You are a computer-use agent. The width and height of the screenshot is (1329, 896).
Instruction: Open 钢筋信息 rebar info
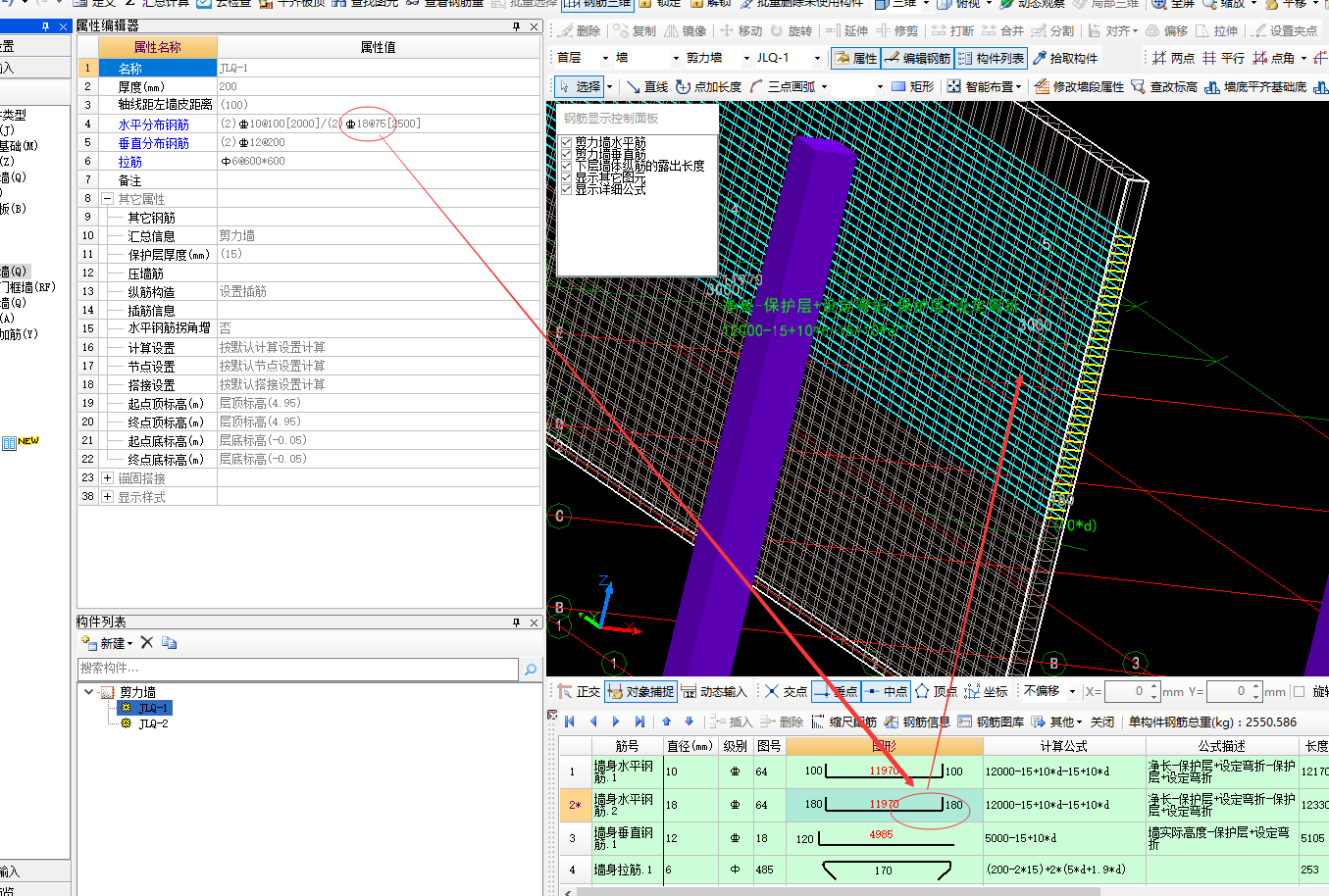(917, 722)
